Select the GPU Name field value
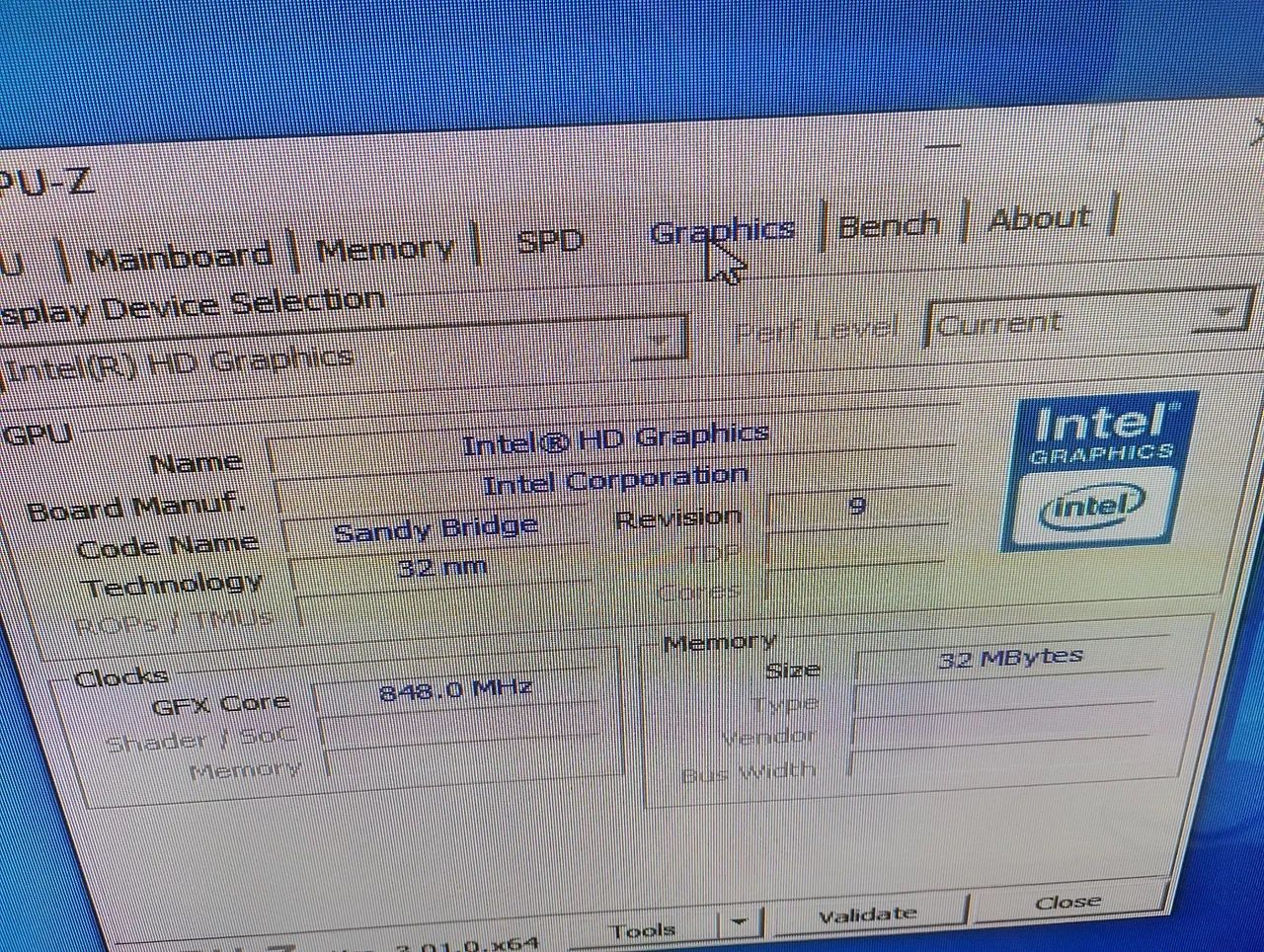Screen dimensions: 1264x952 point(614,440)
